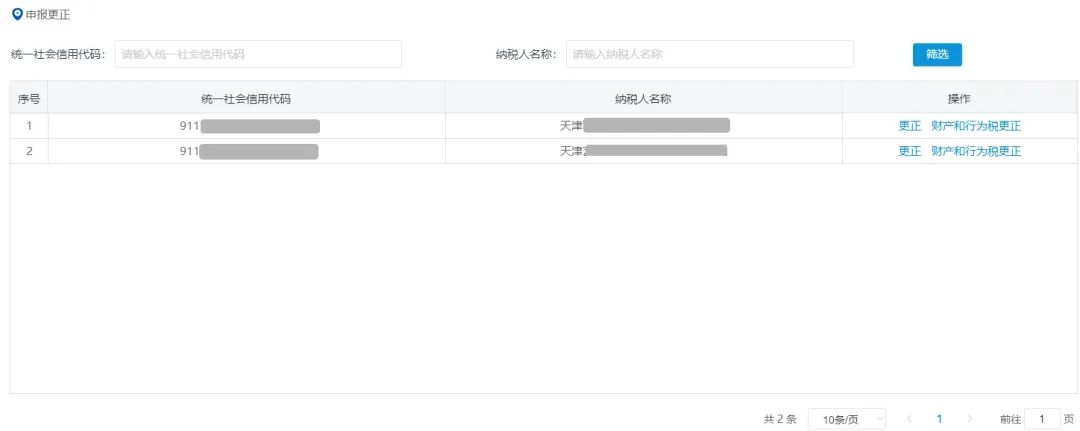
Task: Click the 操作 column header
Action: [x=959, y=98]
